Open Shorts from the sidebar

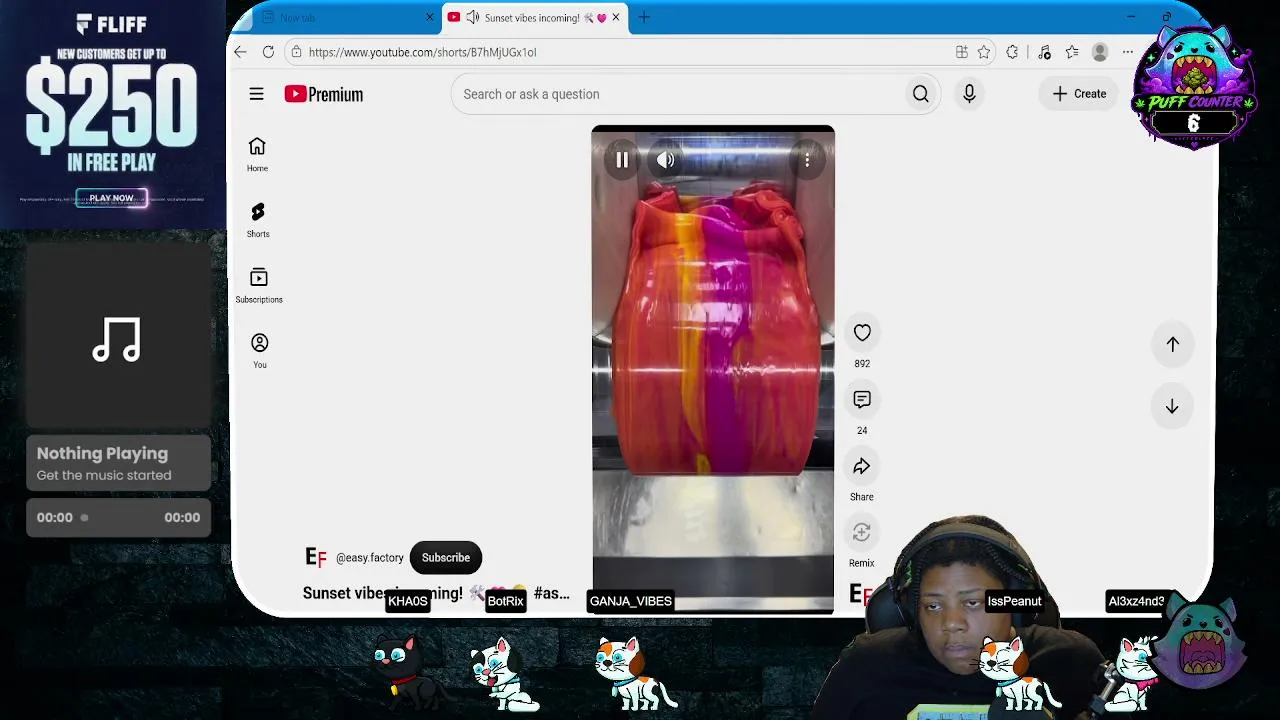pyautogui.click(x=258, y=220)
